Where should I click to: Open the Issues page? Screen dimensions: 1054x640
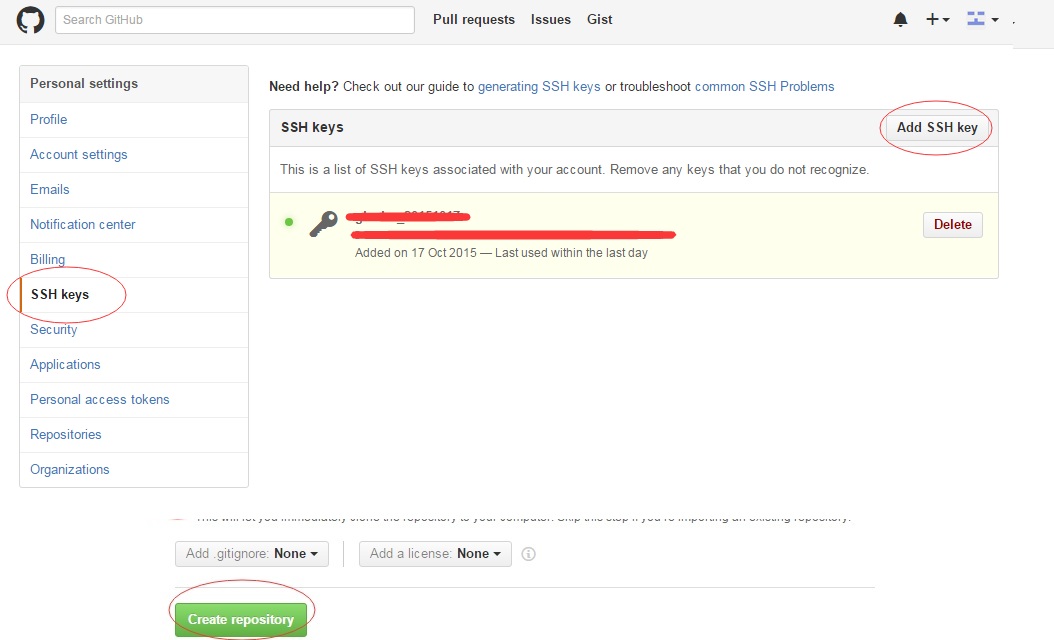point(551,19)
